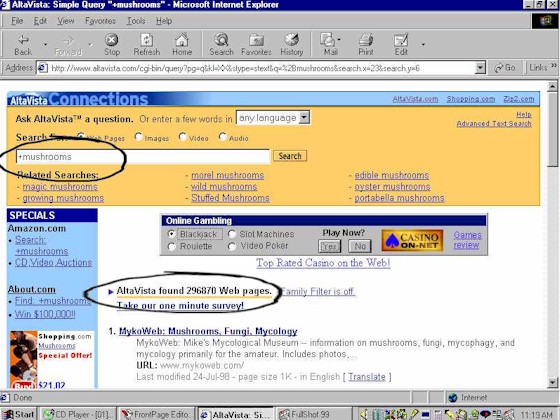Viewport: 560px width, 420px height.
Task: Go to the Home page icon
Action: [182, 39]
